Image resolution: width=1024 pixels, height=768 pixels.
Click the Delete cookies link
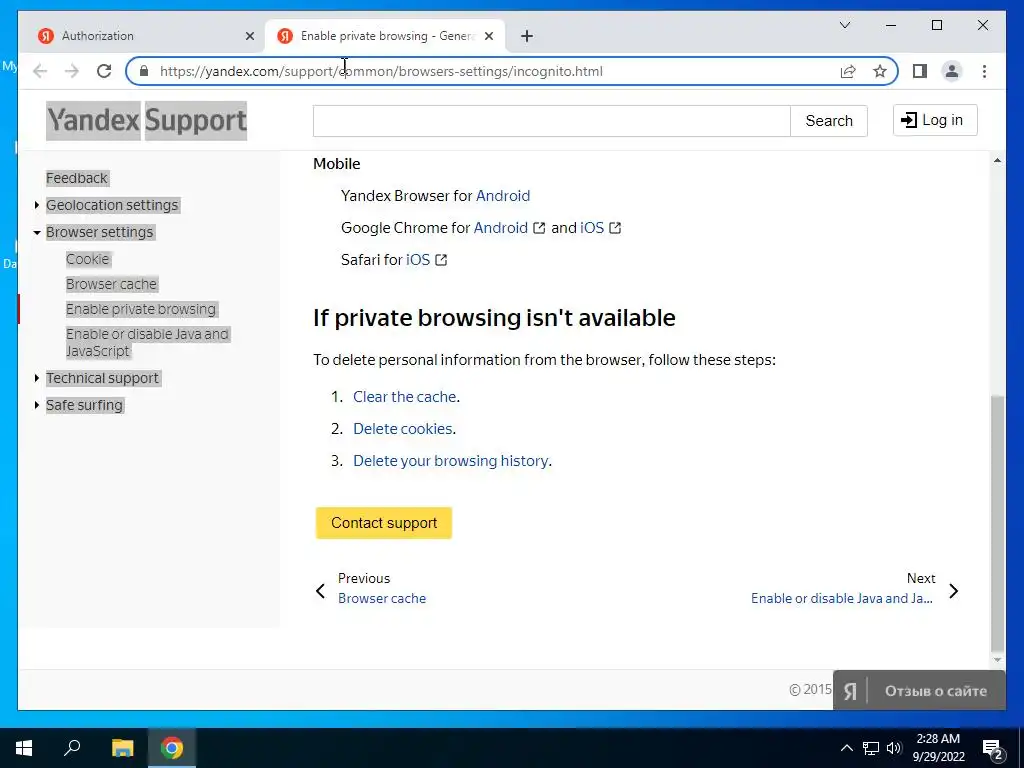click(x=402, y=428)
